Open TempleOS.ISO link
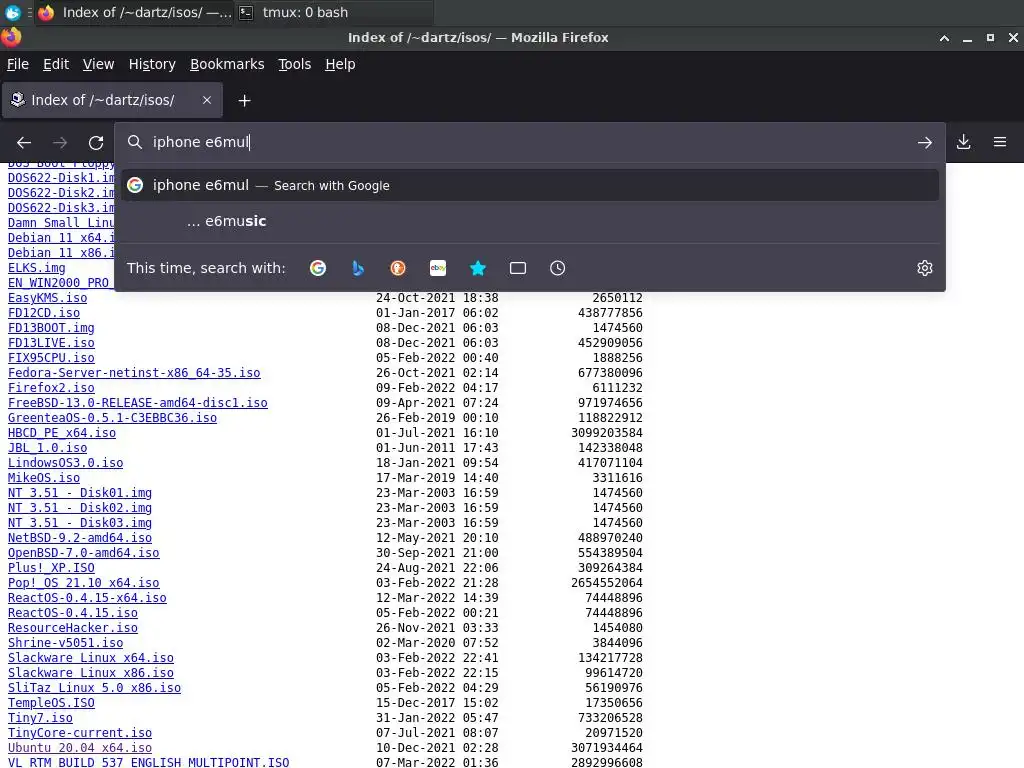The height and width of the screenshot is (768, 1024). coord(51,703)
